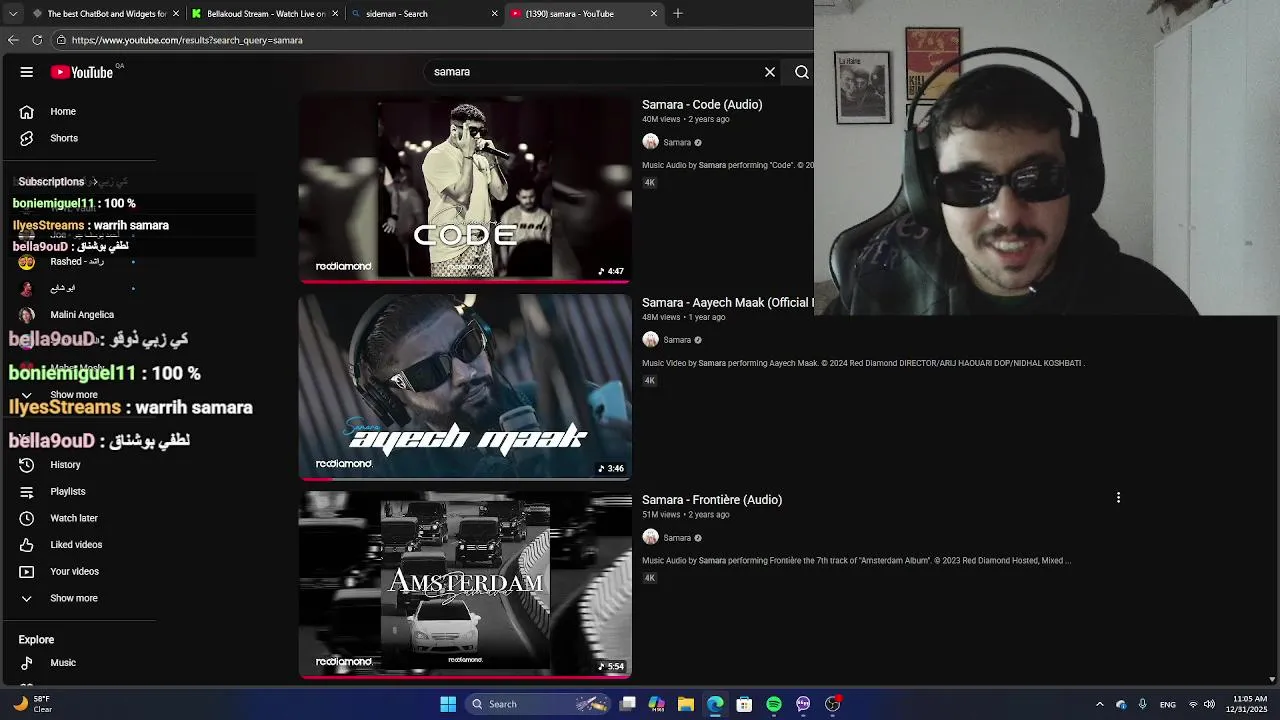
Task: Open the Microsoft 365 Copilot taskbar icon
Action: [x=656, y=704]
